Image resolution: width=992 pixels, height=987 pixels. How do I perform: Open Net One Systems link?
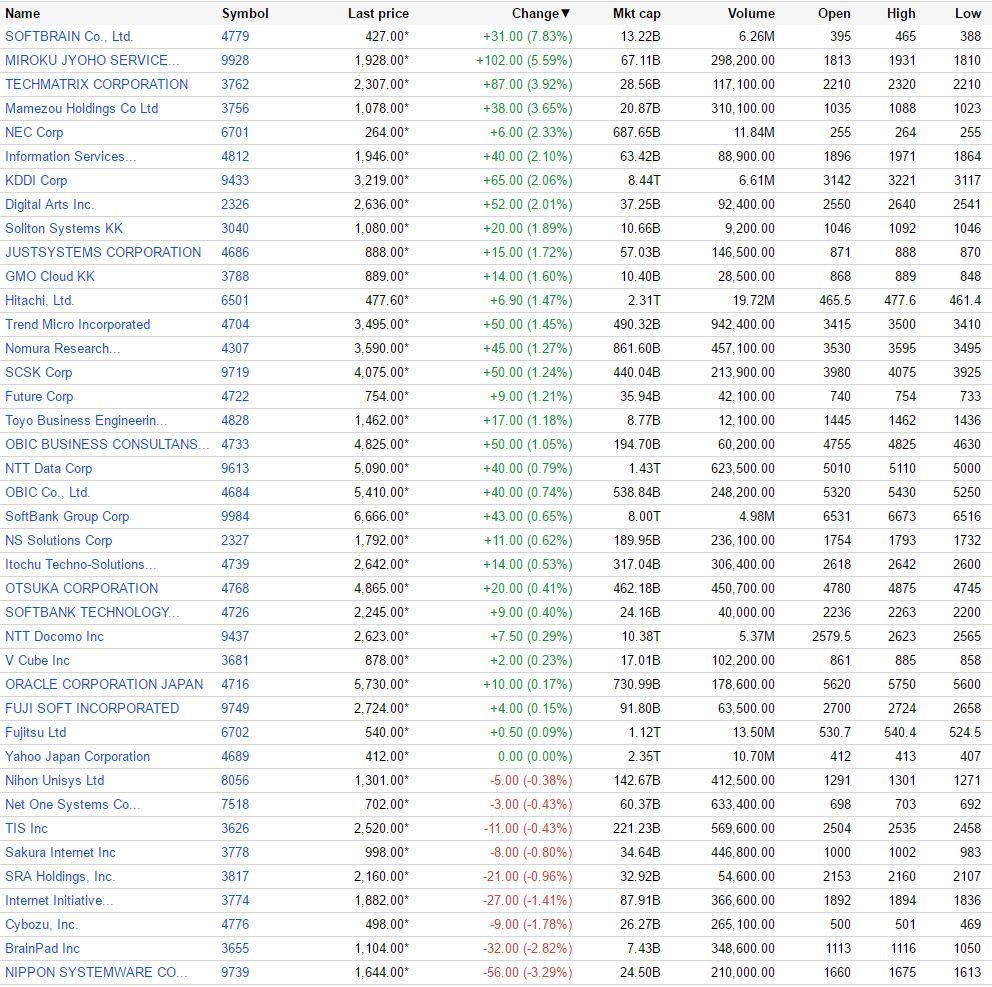point(73,805)
